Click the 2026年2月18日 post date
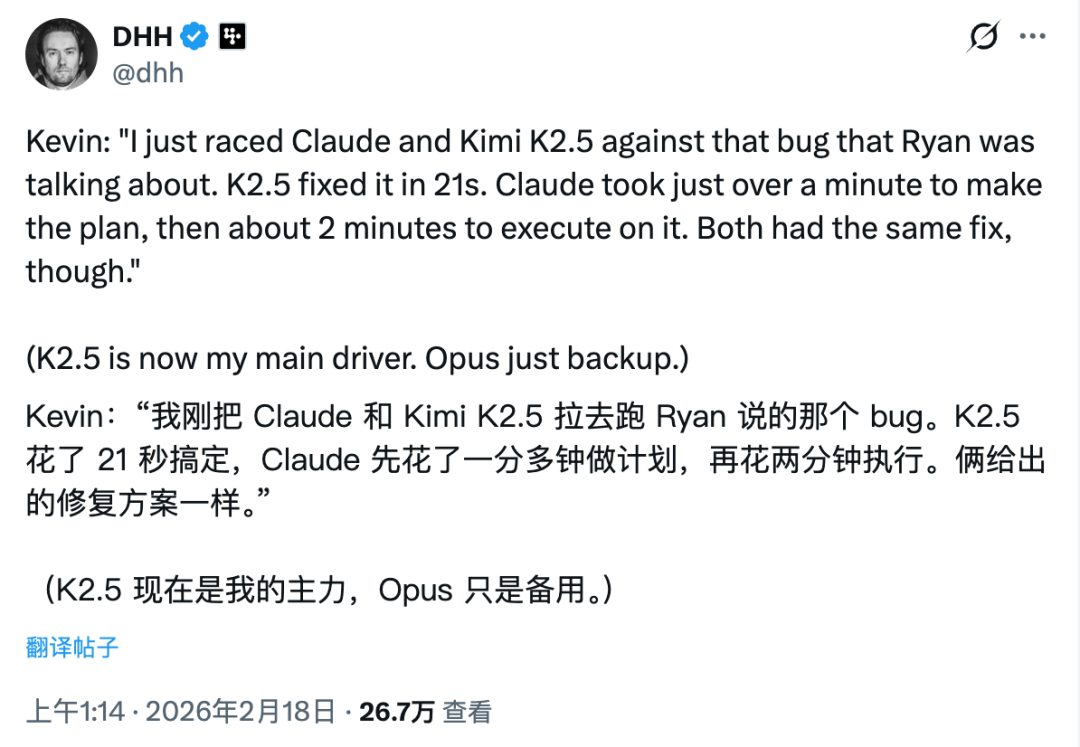 click(240, 712)
